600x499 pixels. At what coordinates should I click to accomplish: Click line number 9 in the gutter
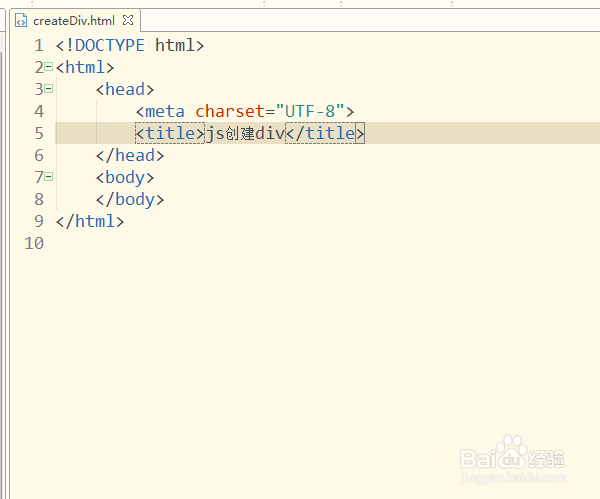coord(39,221)
